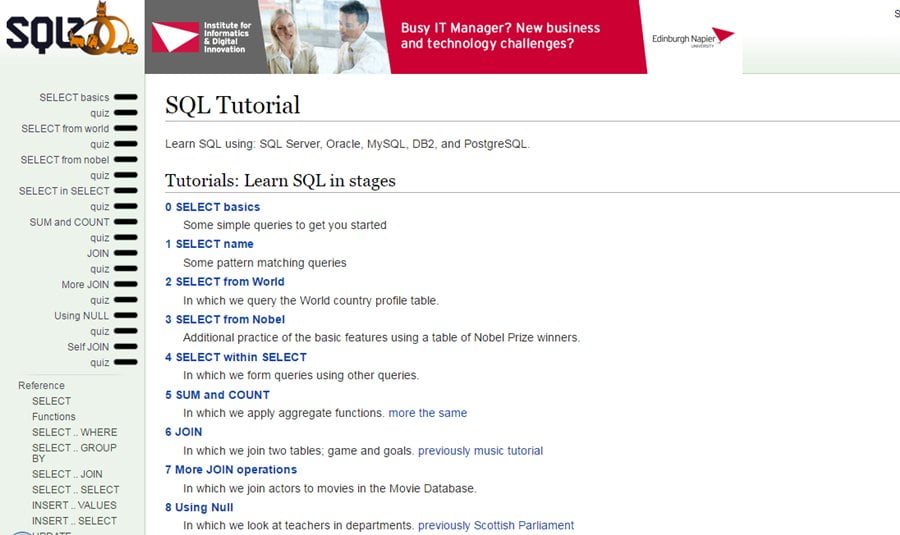900x535 pixels.
Task: Follow 'previously Scottish Parliament' link
Action: [x=496, y=526]
